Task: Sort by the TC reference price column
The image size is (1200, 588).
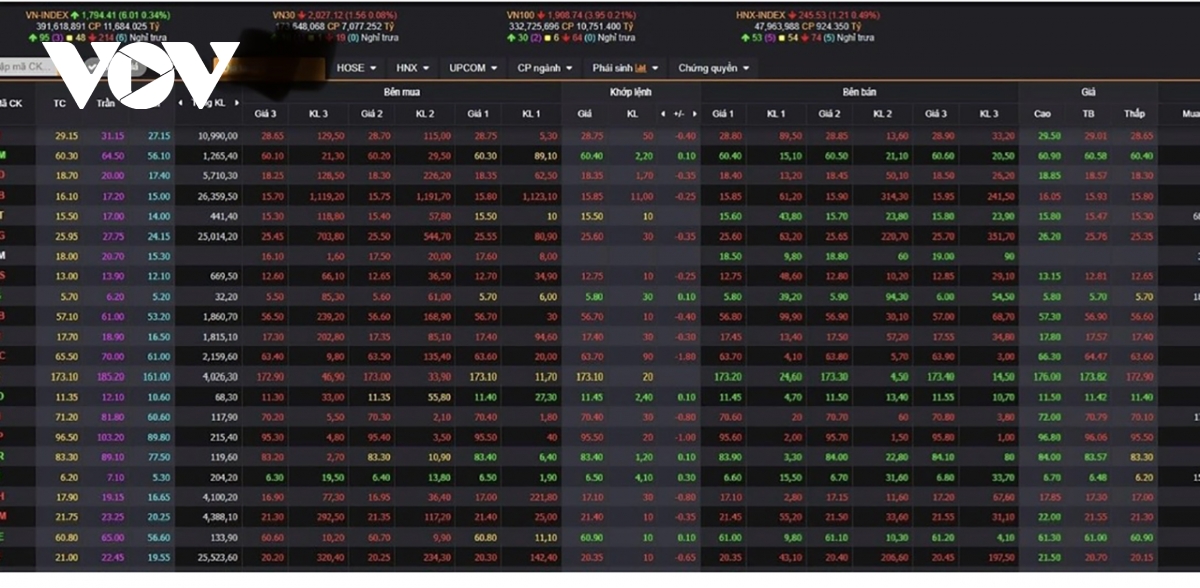Action: 60,102
